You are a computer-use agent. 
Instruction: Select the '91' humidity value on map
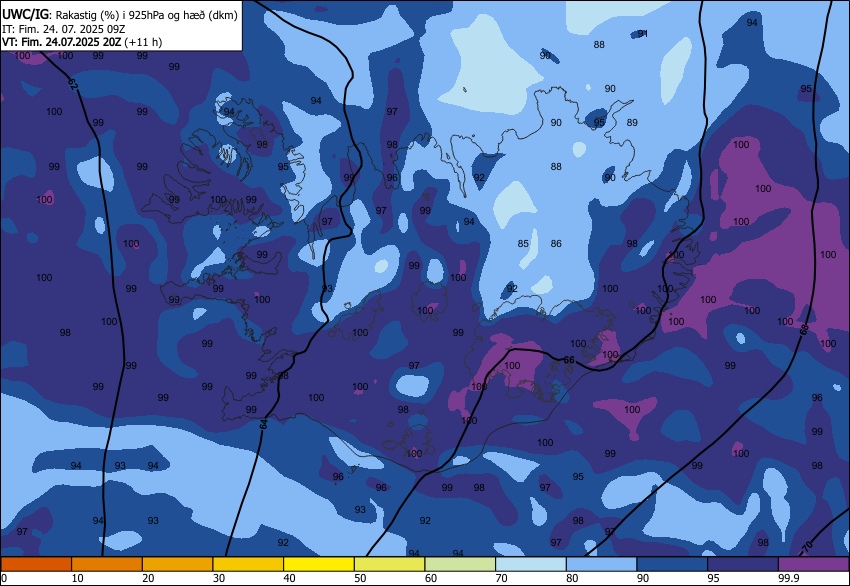[642, 34]
